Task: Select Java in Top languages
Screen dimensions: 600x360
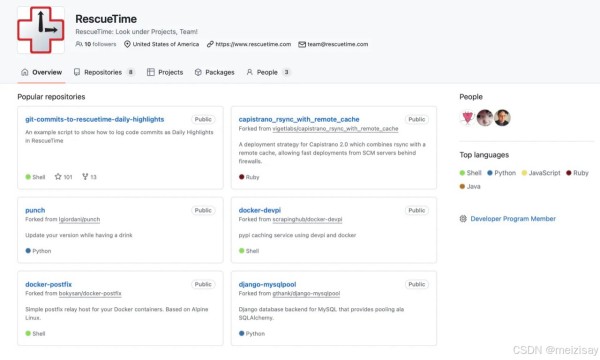Action: tap(470, 187)
